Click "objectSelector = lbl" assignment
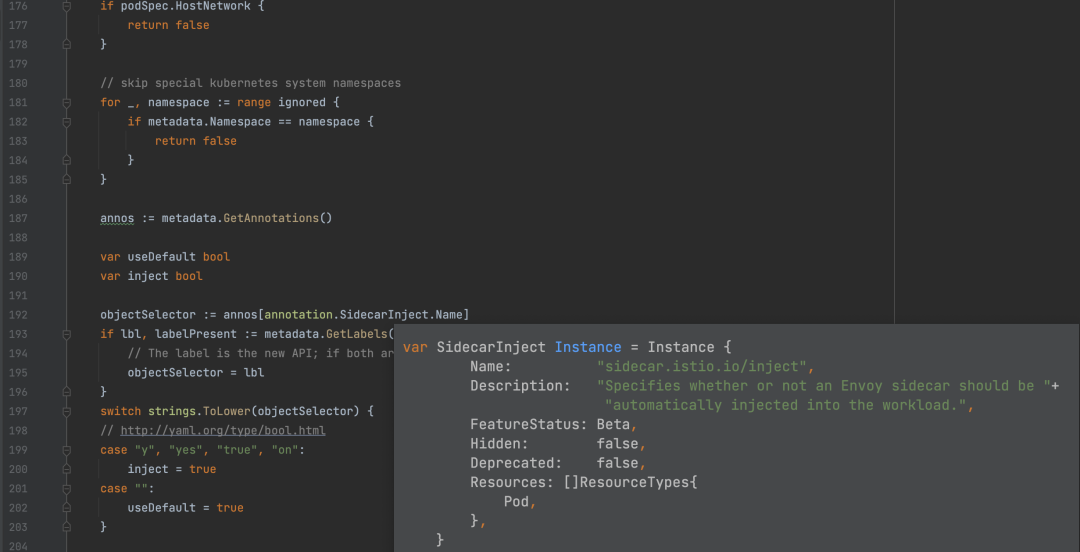The height and width of the screenshot is (552, 1080). click(196, 373)
